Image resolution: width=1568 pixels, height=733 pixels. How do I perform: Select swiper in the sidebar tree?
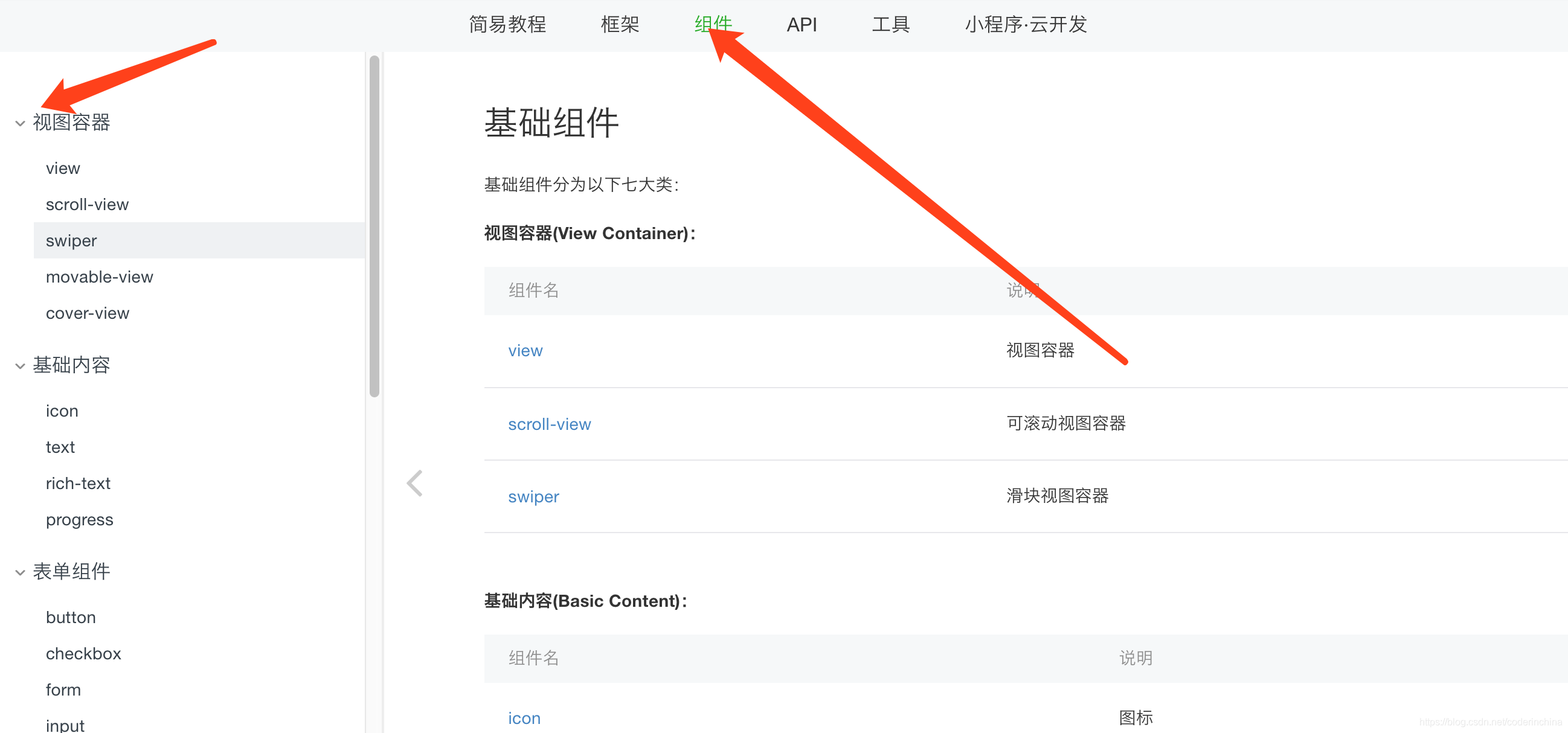pos(71,241)
